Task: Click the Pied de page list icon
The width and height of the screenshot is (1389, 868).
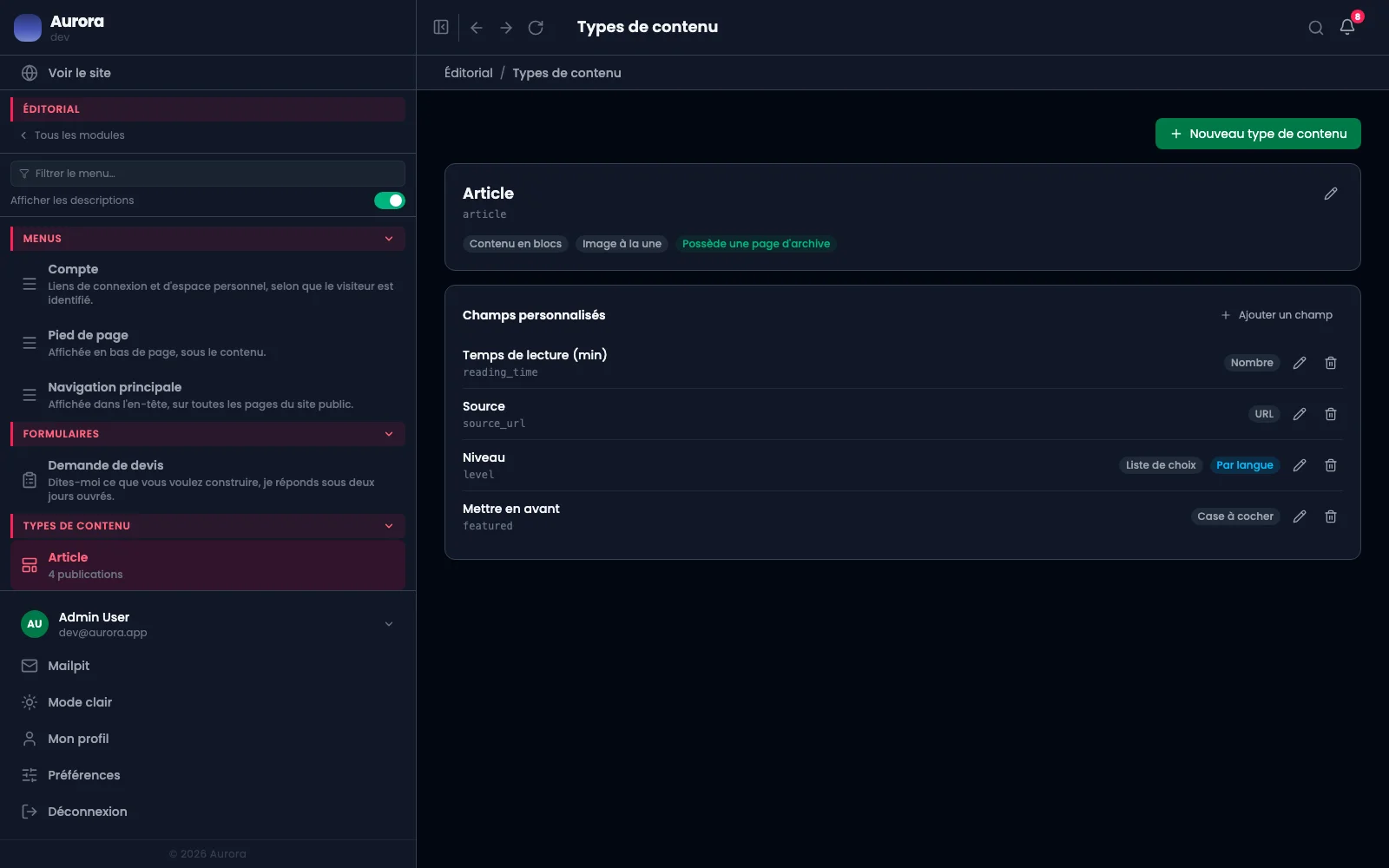Action: (30, 343)
